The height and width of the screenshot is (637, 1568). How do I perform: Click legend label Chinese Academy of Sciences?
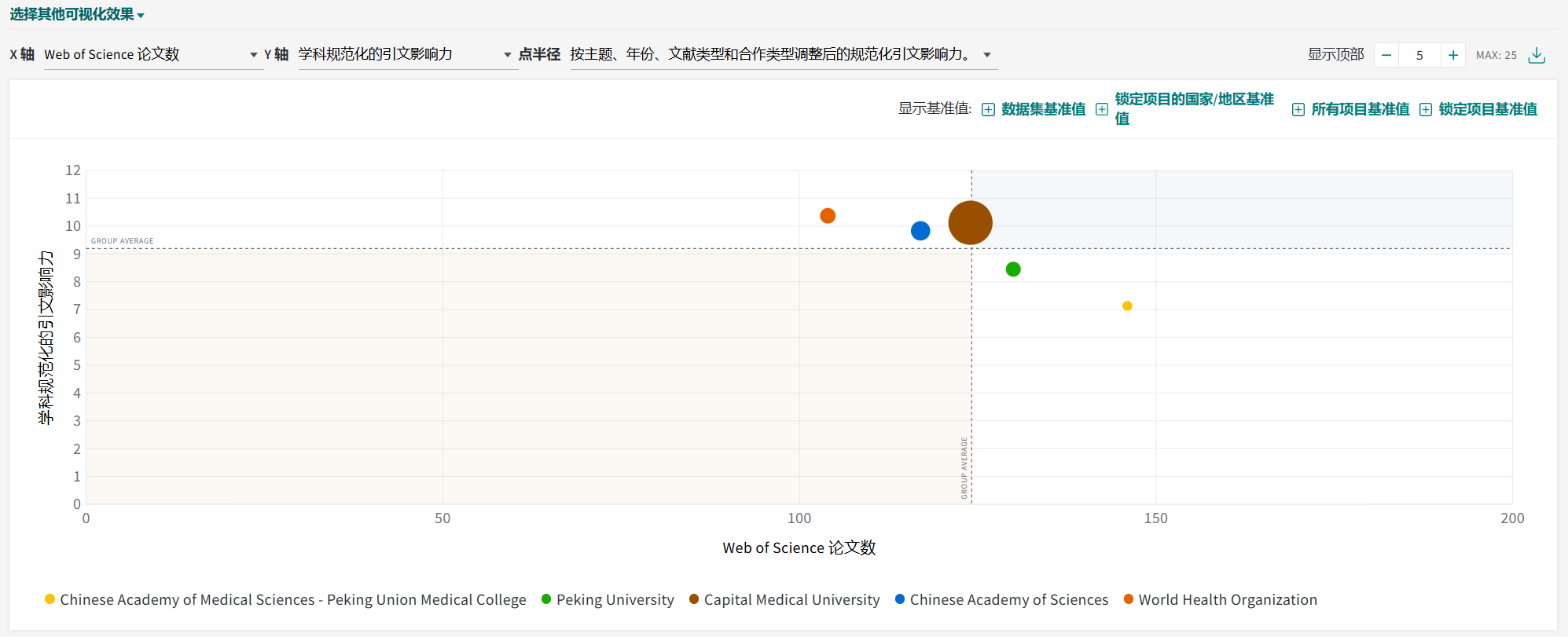[1009, 600]
